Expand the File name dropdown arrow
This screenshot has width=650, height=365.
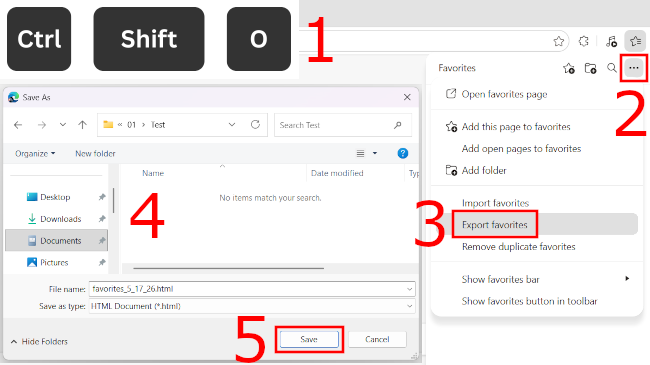[409, 289]
